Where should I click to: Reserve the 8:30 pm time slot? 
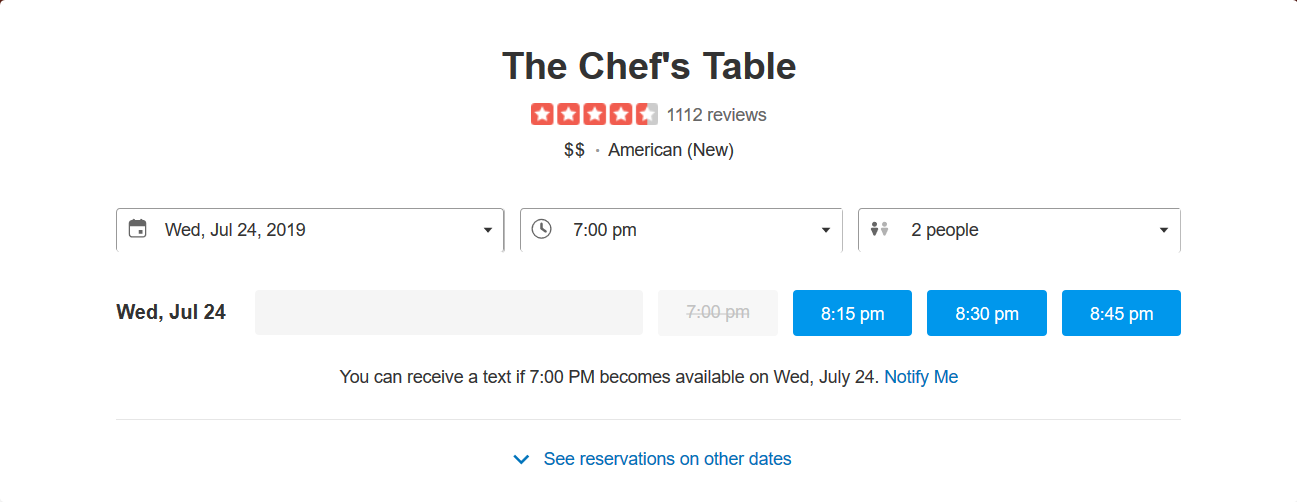click(987, 313)
